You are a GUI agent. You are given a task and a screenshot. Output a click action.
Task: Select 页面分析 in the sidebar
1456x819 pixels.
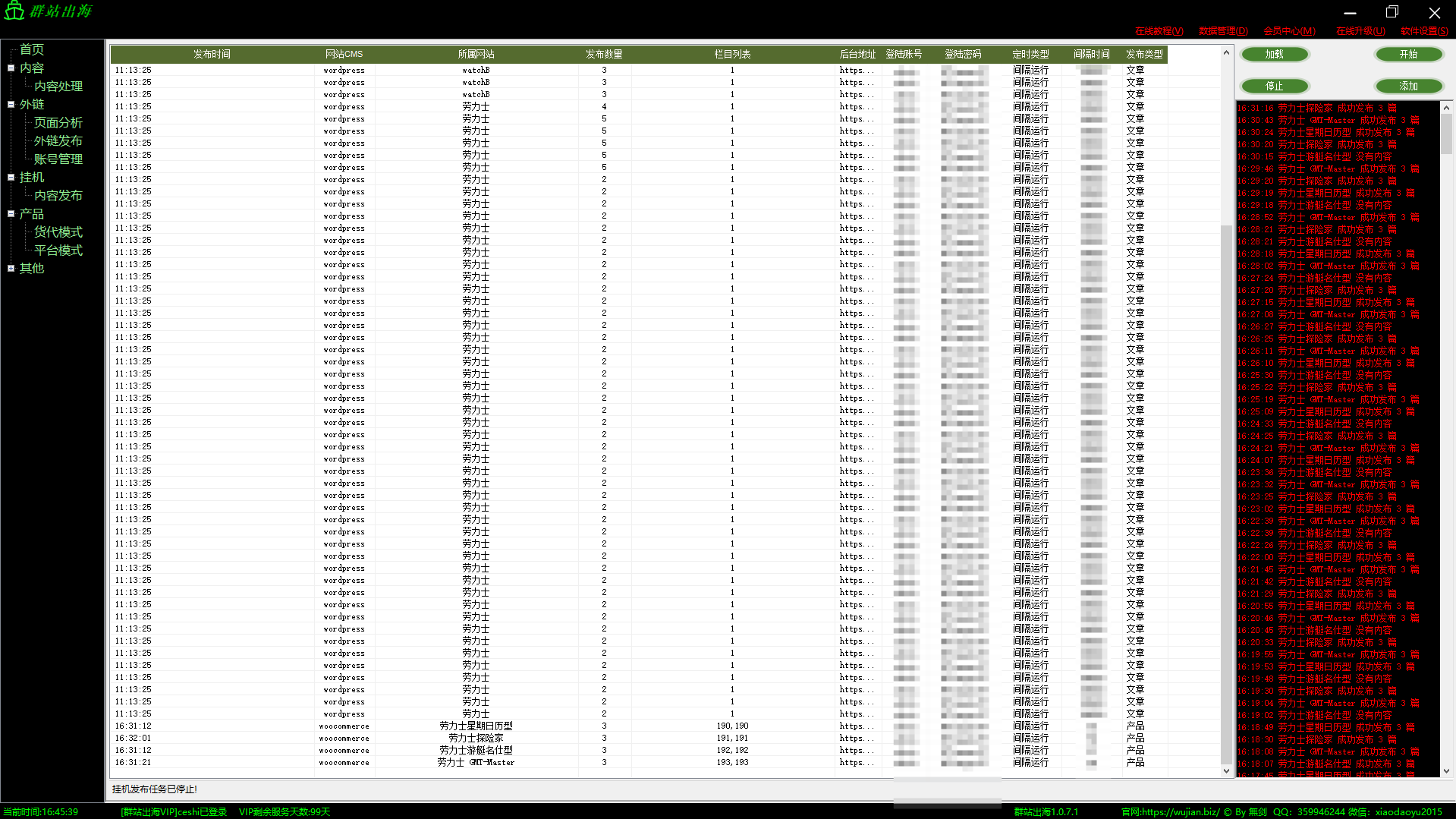pos(58,122)
